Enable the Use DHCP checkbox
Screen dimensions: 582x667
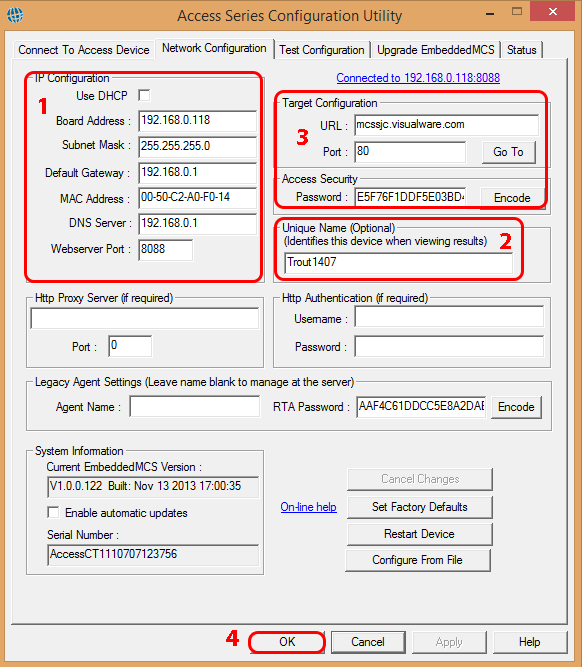[x=144, y=95]
